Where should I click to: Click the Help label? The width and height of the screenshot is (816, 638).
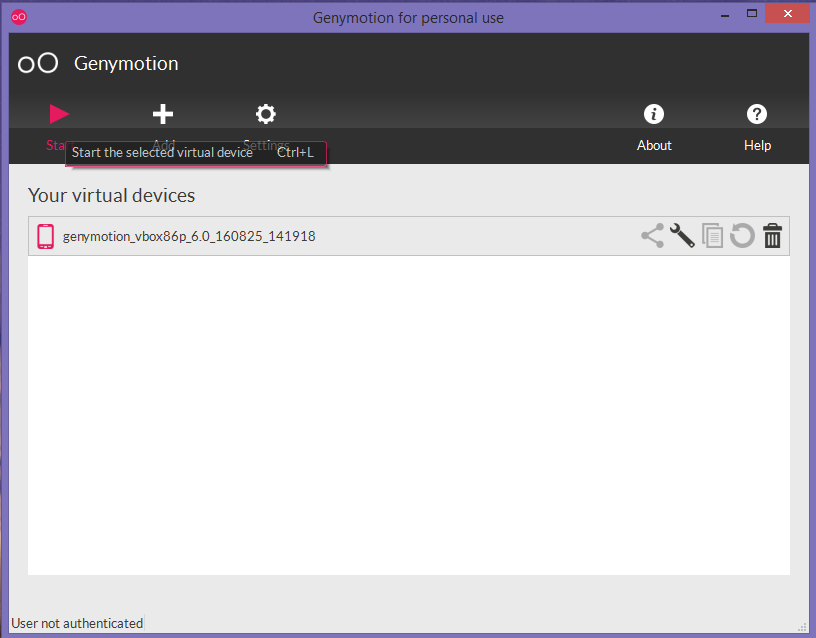[757, 145]
